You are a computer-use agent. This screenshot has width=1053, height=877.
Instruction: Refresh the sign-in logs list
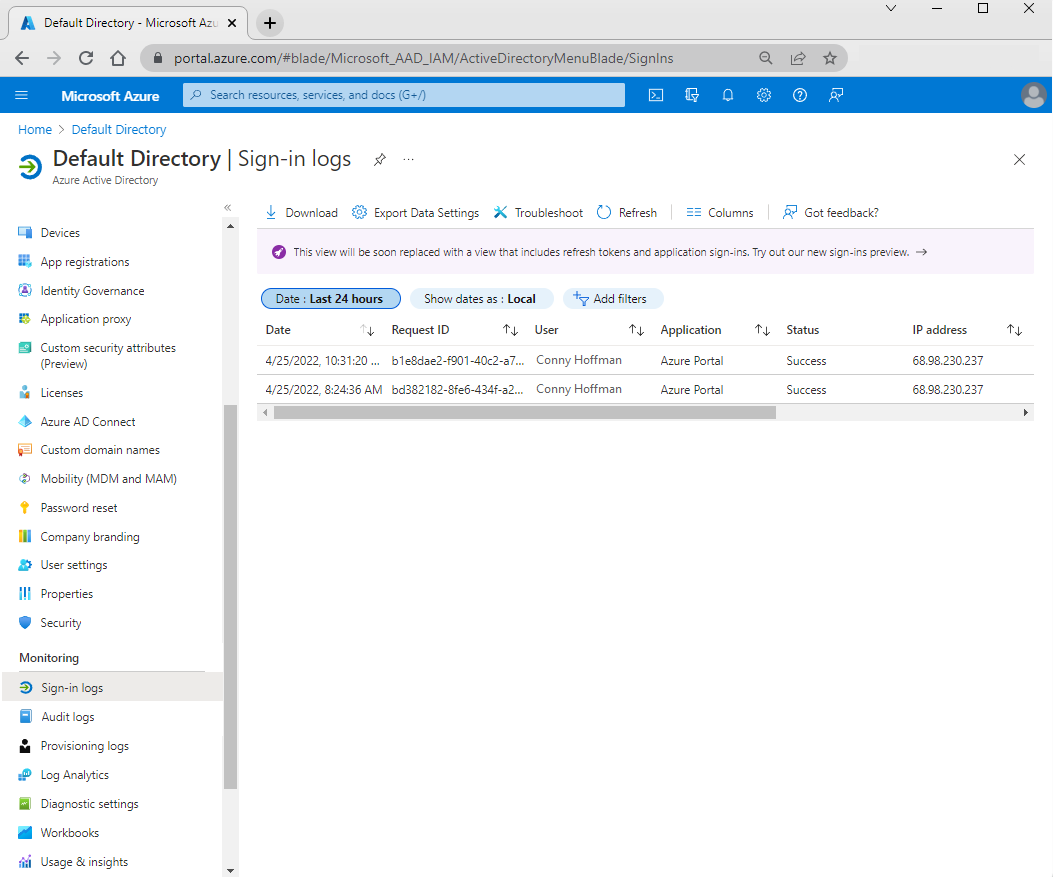coord(627,213)
